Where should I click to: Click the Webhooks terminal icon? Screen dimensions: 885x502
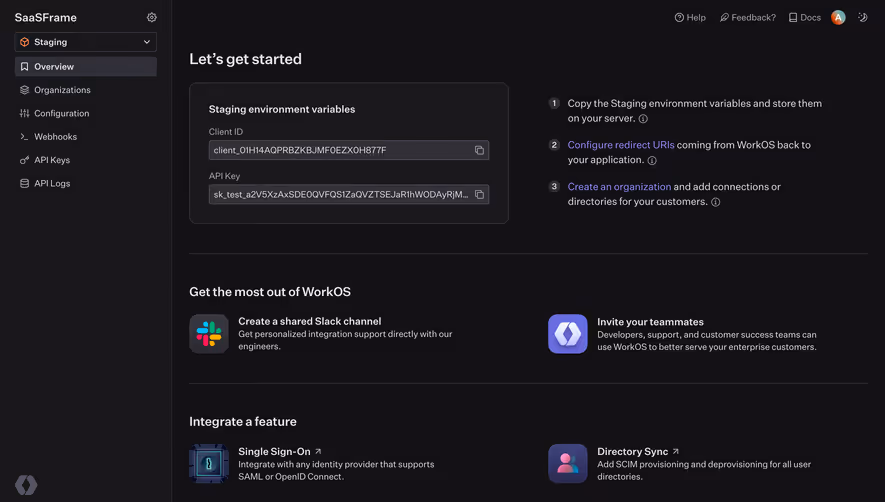[24, 137]
